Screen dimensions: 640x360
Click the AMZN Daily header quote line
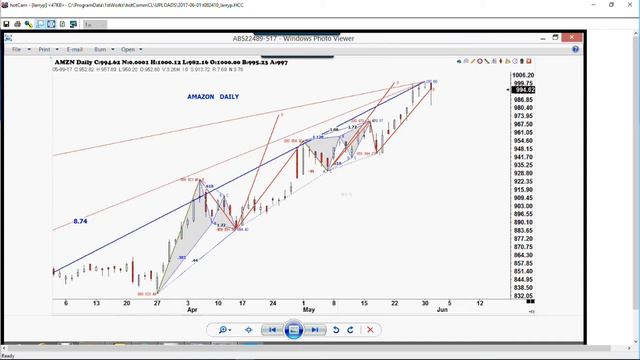(x=171, y=62)
